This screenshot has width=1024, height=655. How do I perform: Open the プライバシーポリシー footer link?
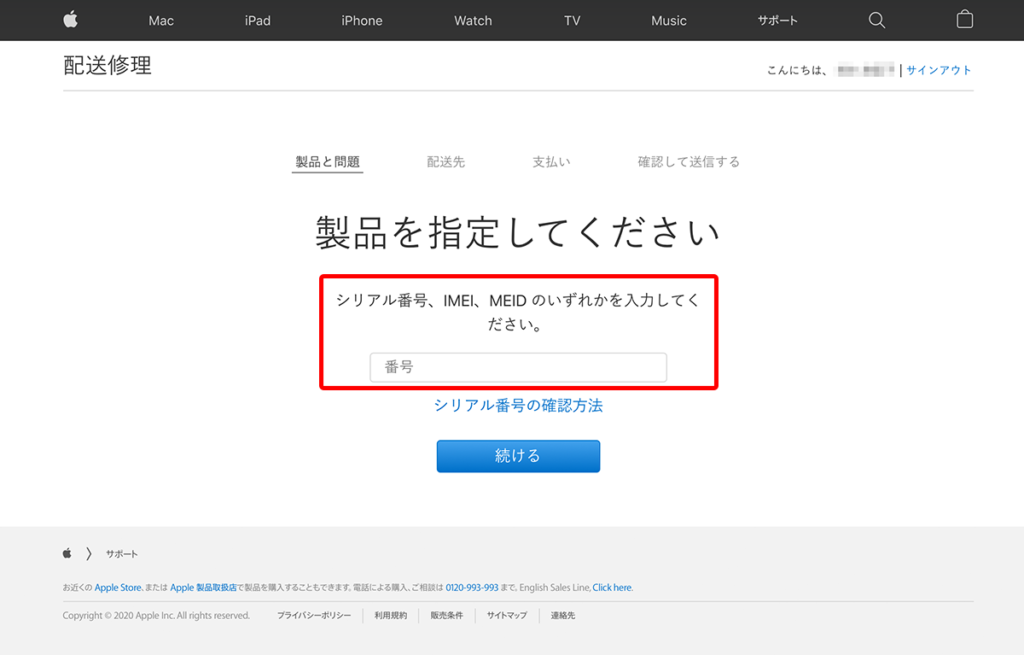(x=313, y=615)
